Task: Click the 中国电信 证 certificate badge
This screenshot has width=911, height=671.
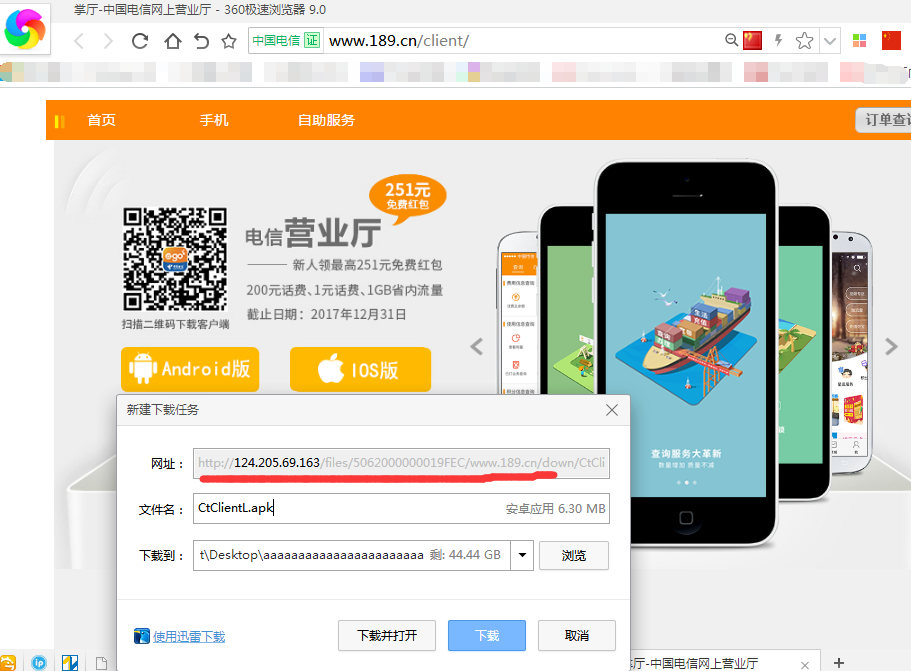Action: [x=285, y=41]
